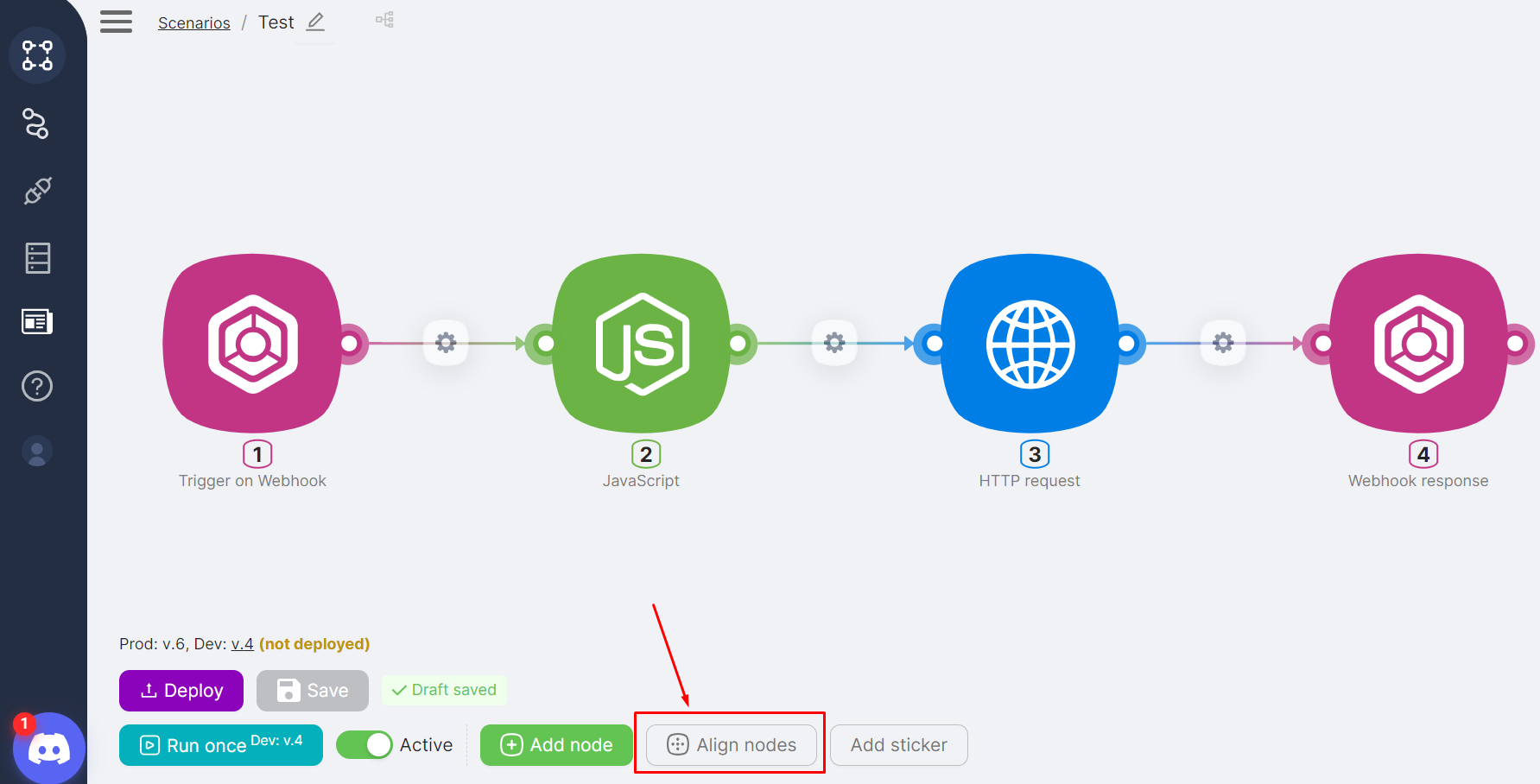Navigate to Scenarios via breadcrumb
Image resolution: width=1540 pixels, height=784 pixels.
193,22
